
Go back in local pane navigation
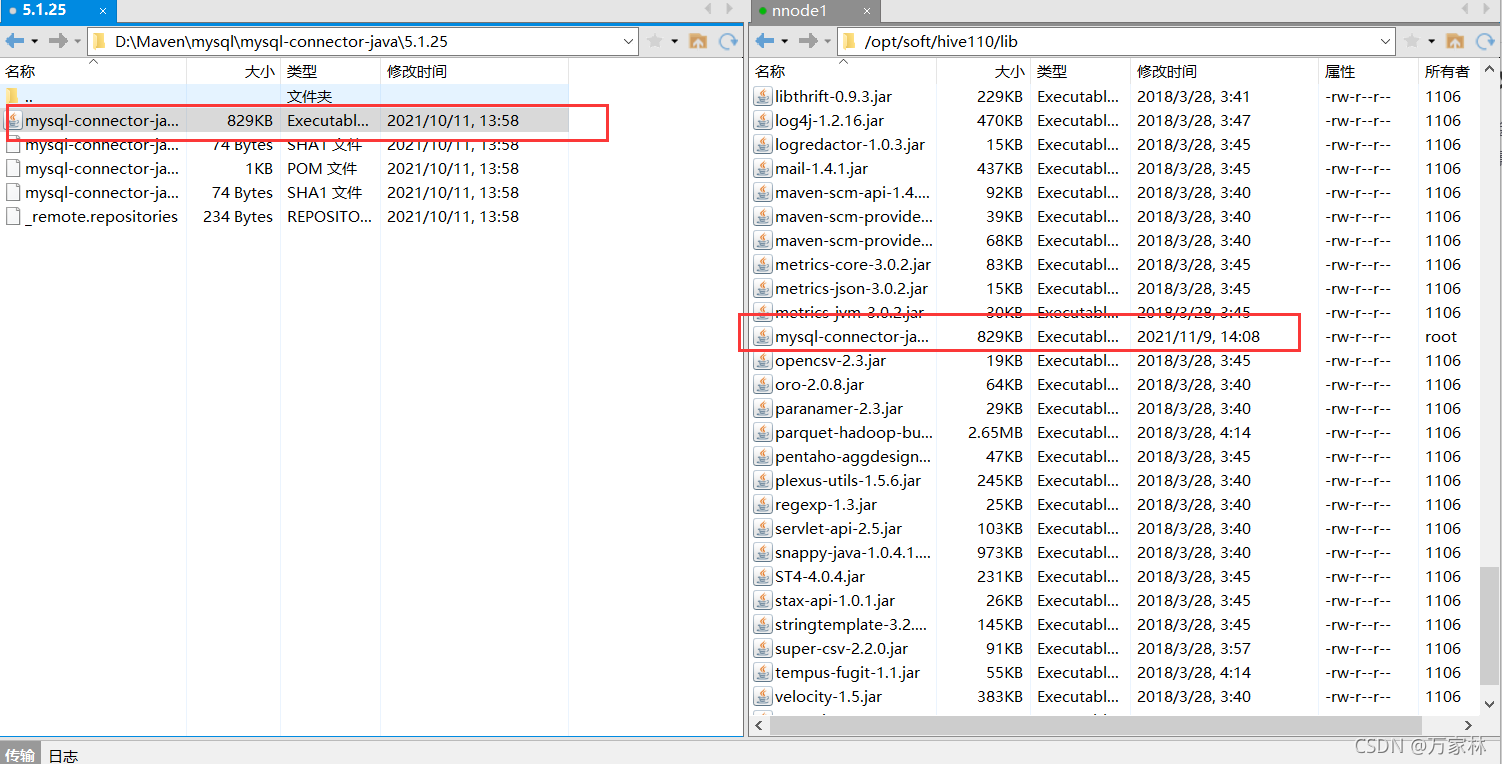(x=14, y=41)
